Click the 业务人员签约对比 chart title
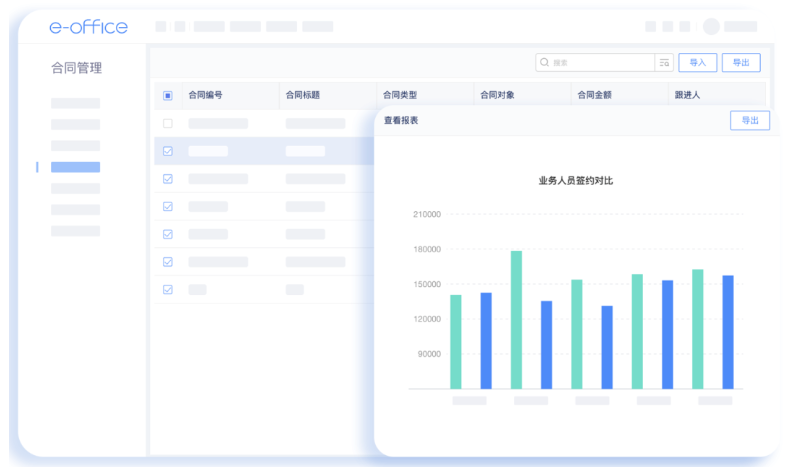Viewport: 786px width, 467px height. (x=575, y=180)
